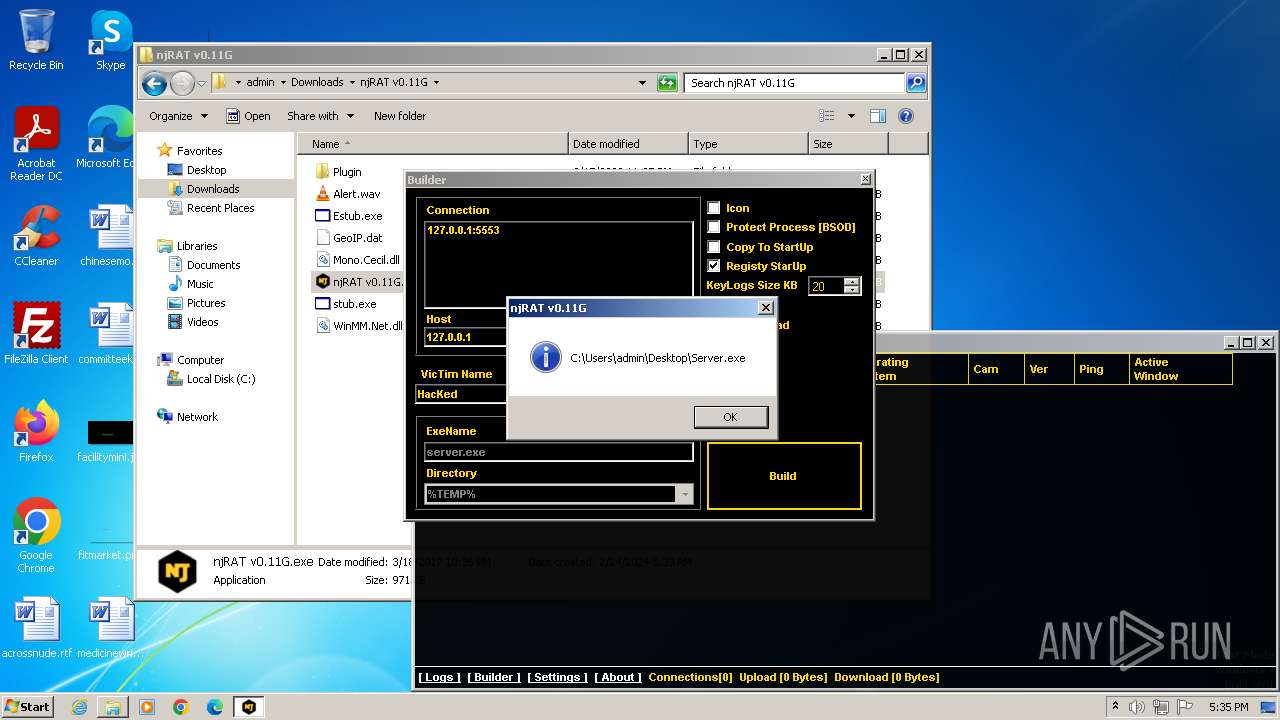Image resolution: width=1280 pixels, height=720 pixels.
Task: Enable the Icon checkbox in Builder
Action: (x=714, y=208)
